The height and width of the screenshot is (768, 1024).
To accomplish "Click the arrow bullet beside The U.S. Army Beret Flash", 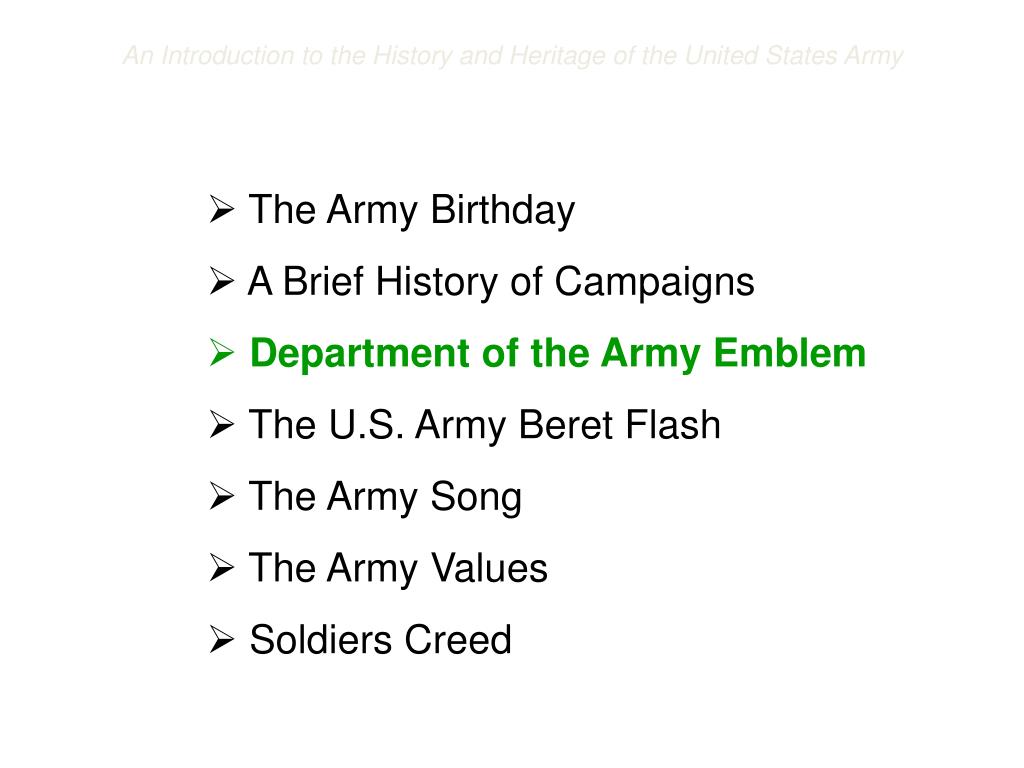I will pos(222,424).
